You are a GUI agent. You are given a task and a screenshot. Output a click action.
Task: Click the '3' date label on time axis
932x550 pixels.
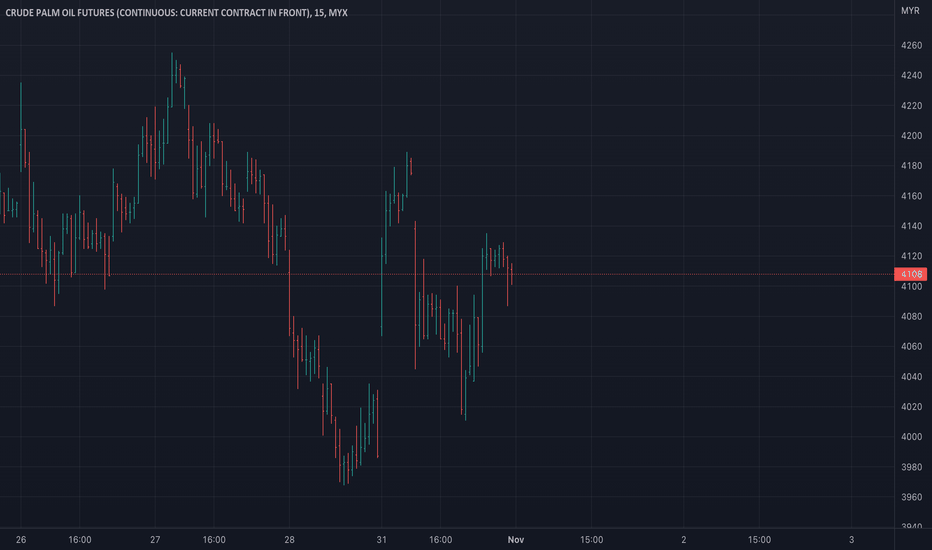click(x=851, y=540)
